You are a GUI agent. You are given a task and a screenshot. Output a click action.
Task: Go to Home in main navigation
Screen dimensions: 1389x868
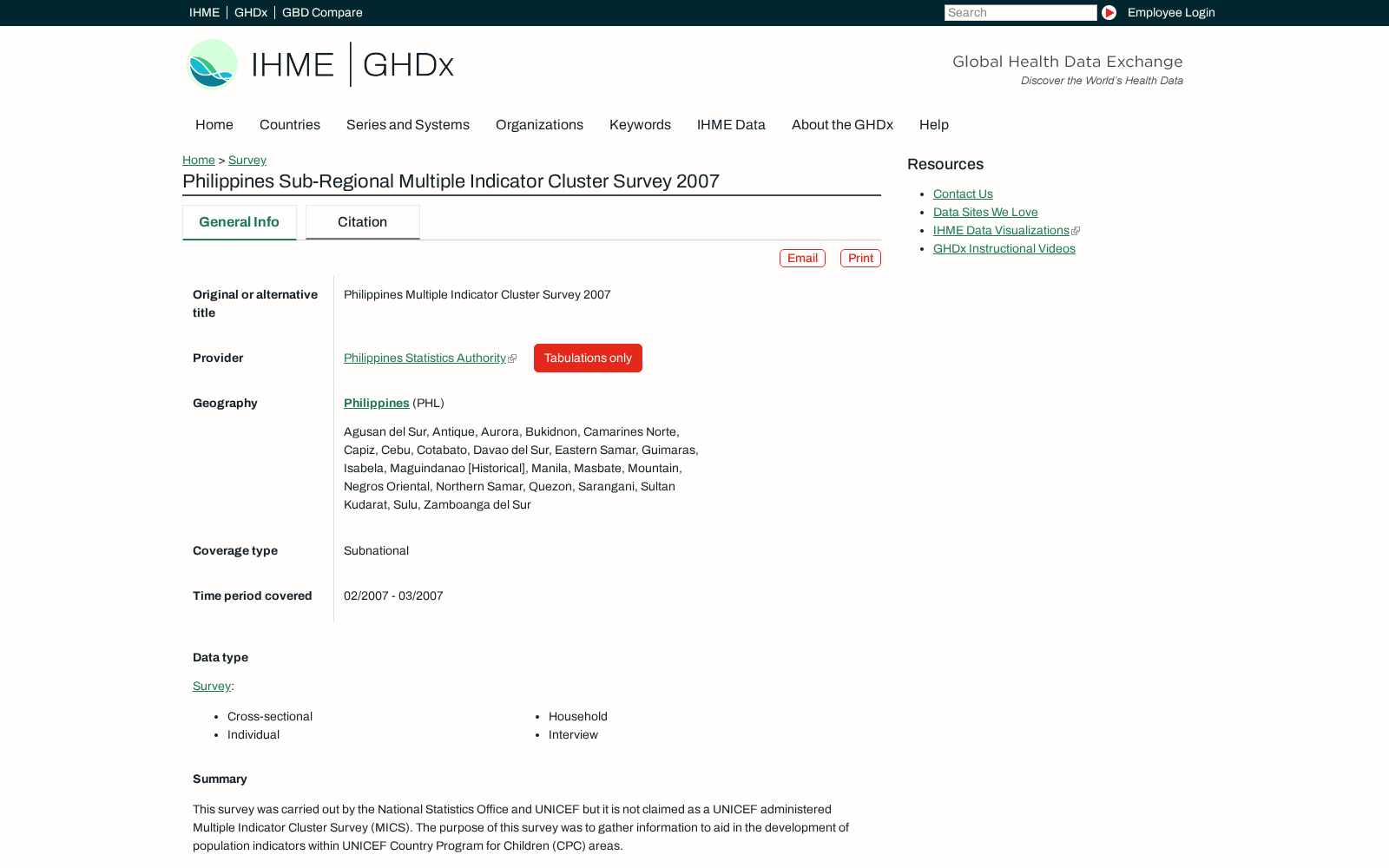tap(214, 125)
